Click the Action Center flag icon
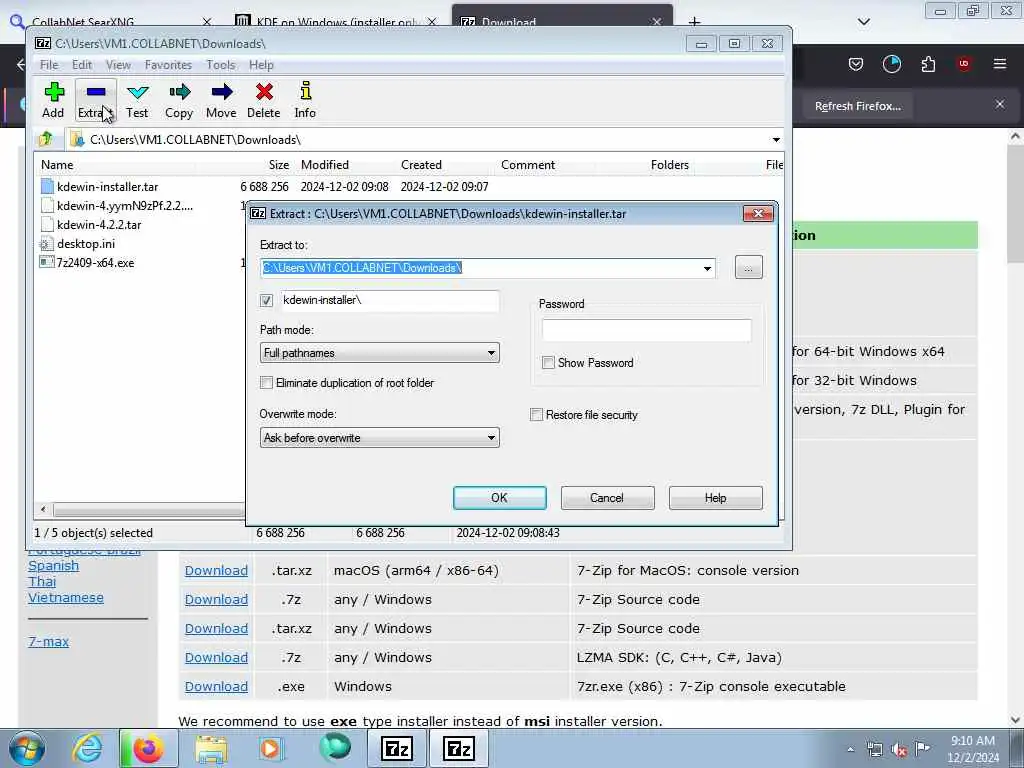 [x=922, y=748]
